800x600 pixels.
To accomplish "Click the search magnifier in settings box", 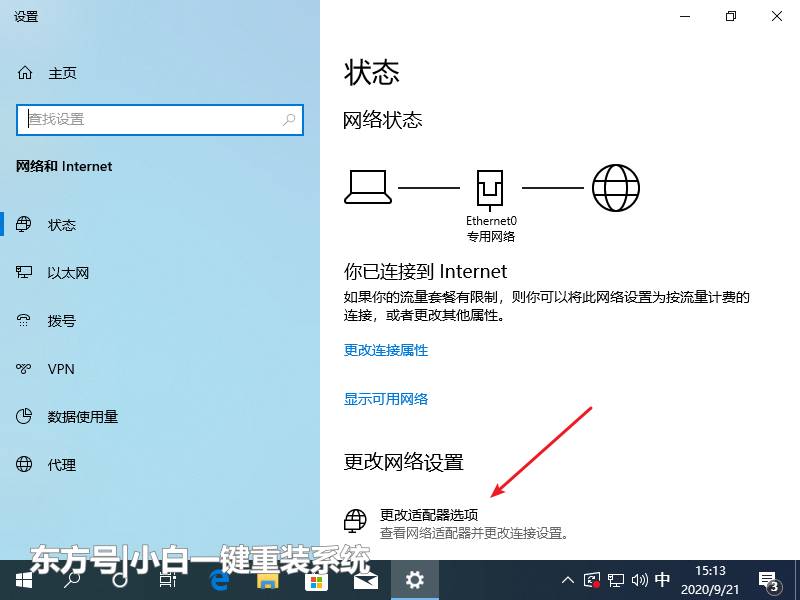I will point(289,120).
